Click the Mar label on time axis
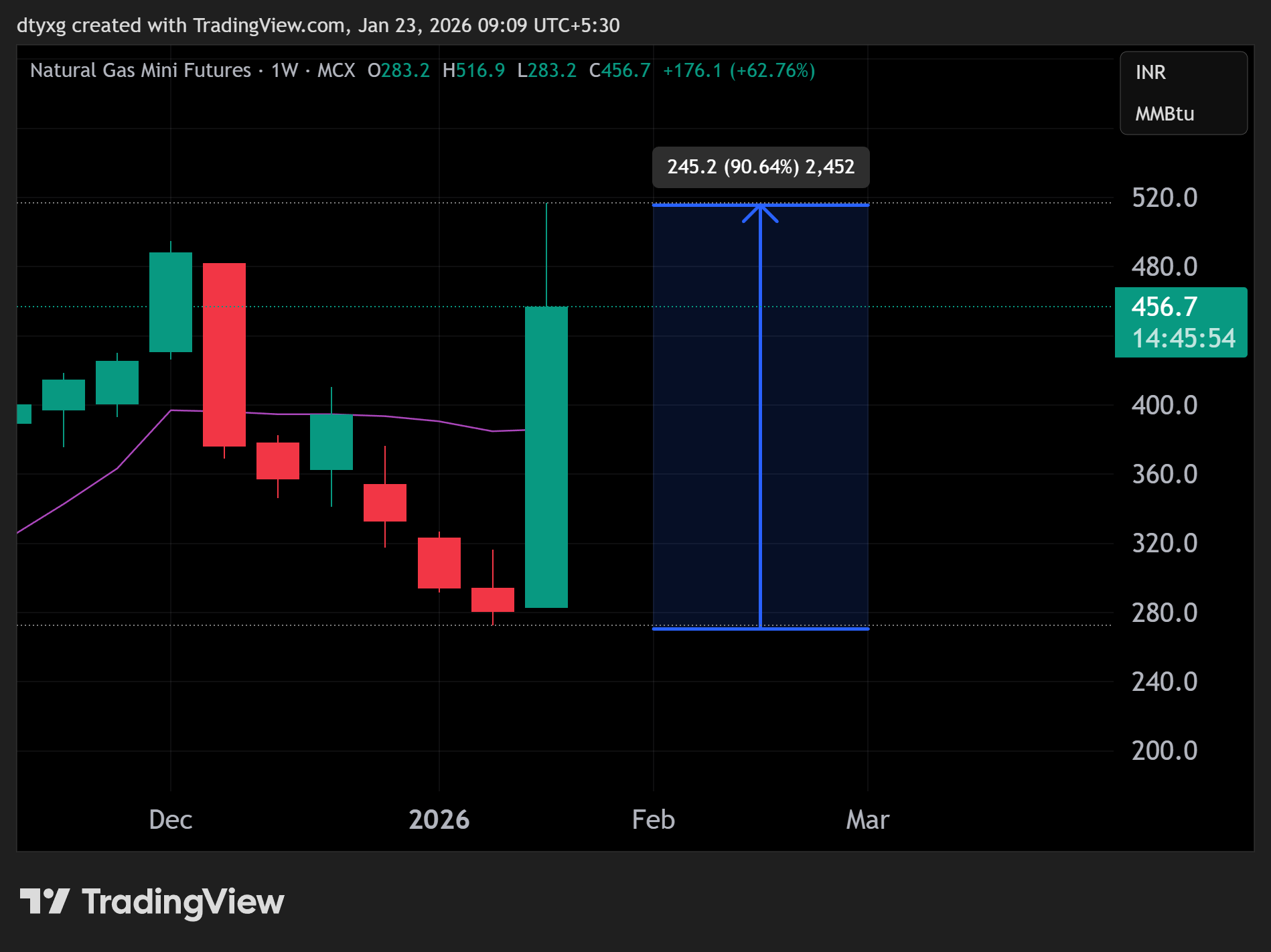The height and width of the screenshot is (952, 1271). (867, 819)
